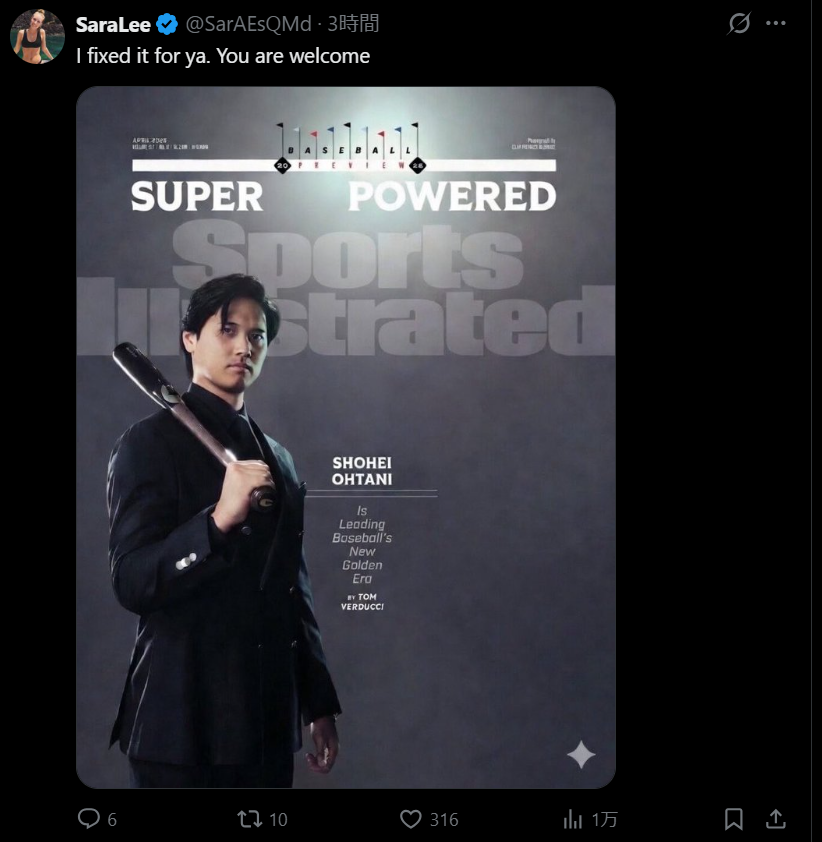Image resolution: width=822 pixels, height=842 pixels.
Task: Click the reply speech bubble icon
Action: tap(89, 819)
